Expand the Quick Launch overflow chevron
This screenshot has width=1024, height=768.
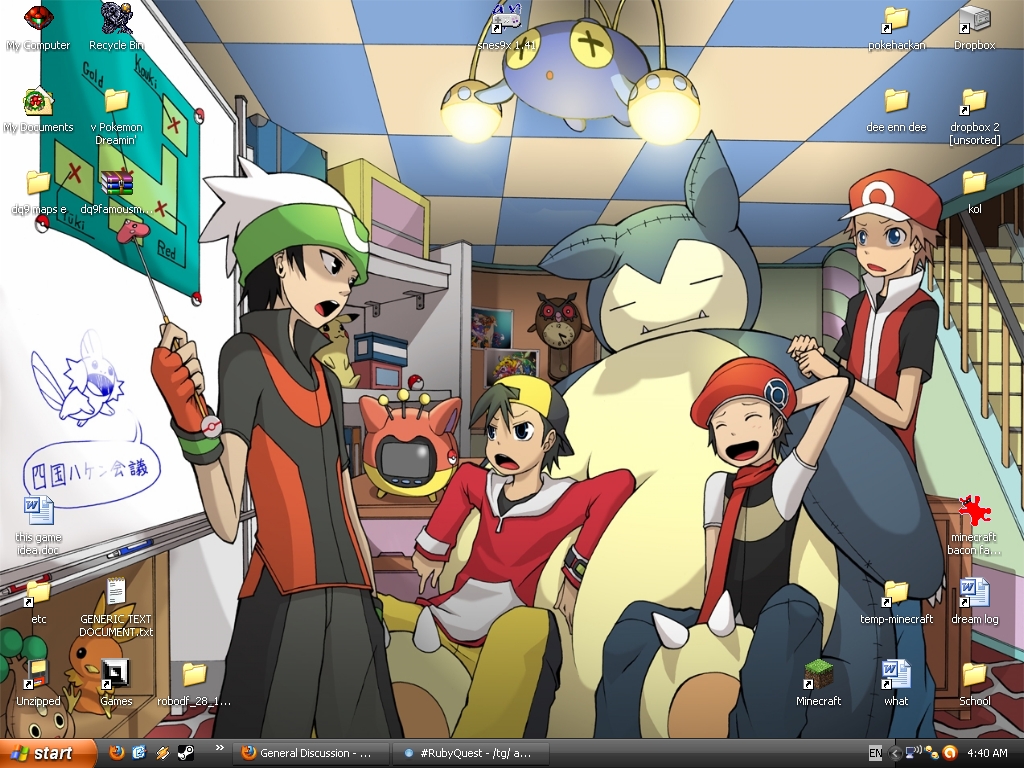[x=218, y=748]
